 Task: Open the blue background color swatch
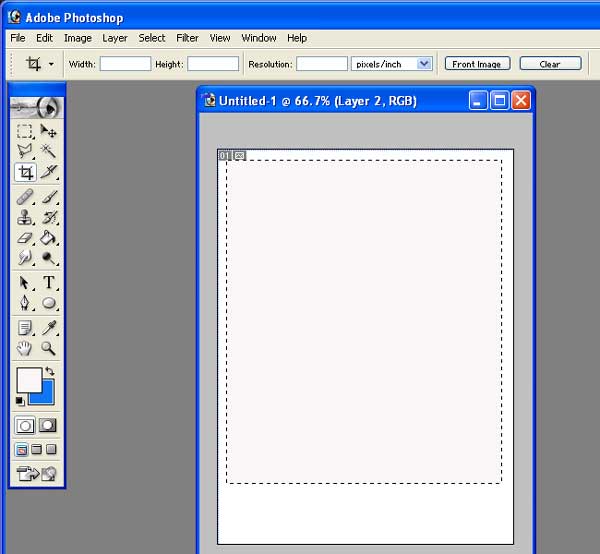pos(47,396)
